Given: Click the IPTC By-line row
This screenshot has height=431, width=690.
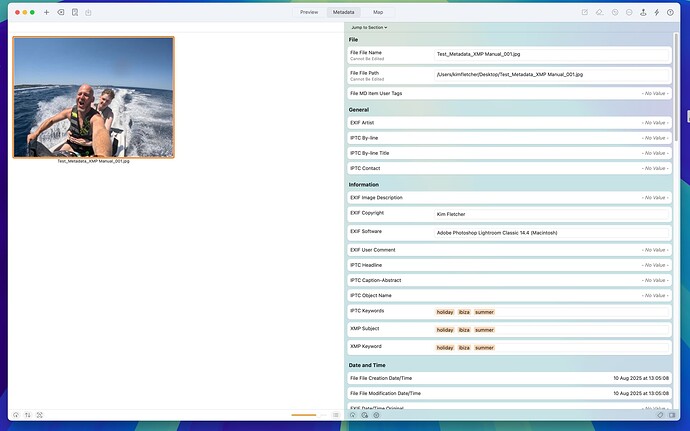Looking at the screenshot, I should 509,138.
